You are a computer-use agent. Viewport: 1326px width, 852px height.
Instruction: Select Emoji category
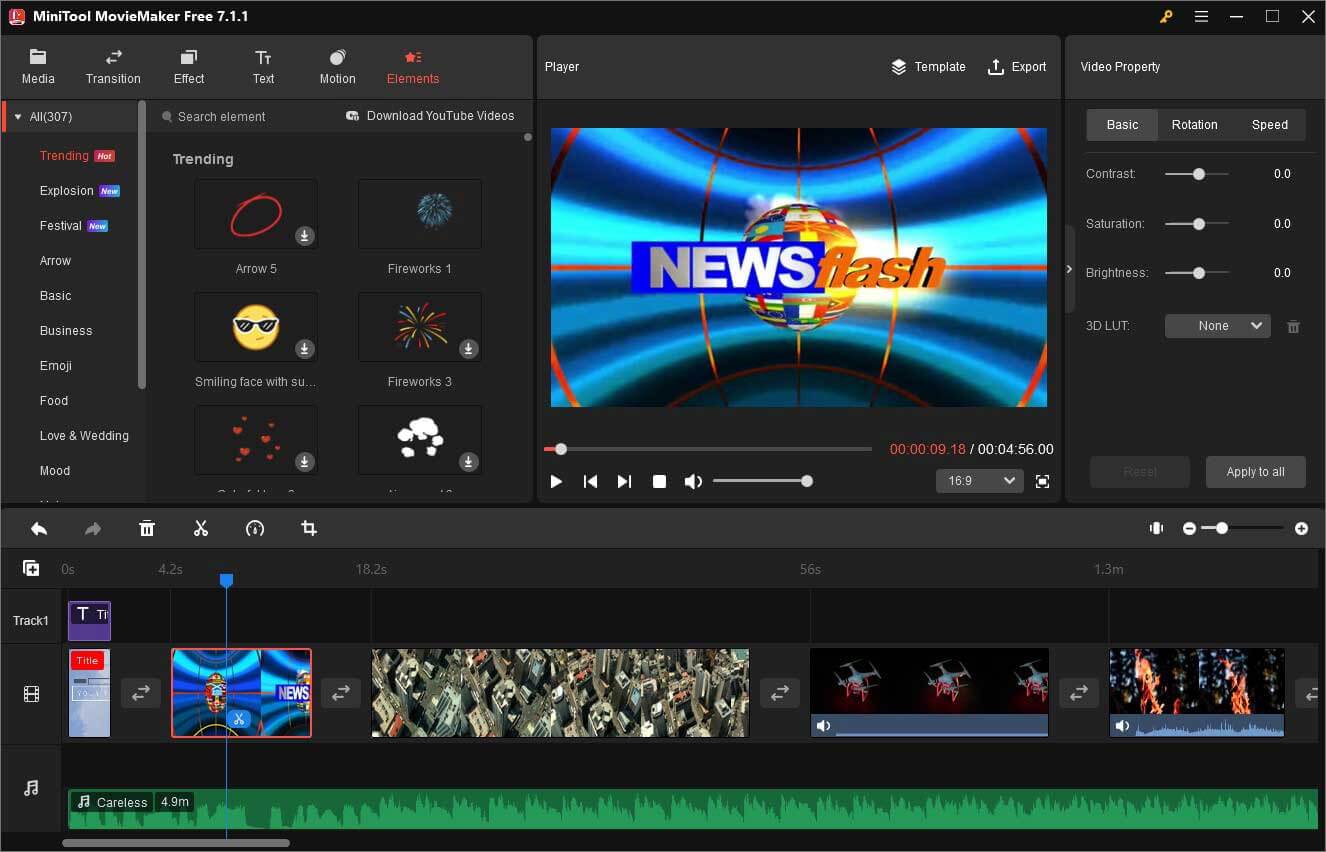56,366
